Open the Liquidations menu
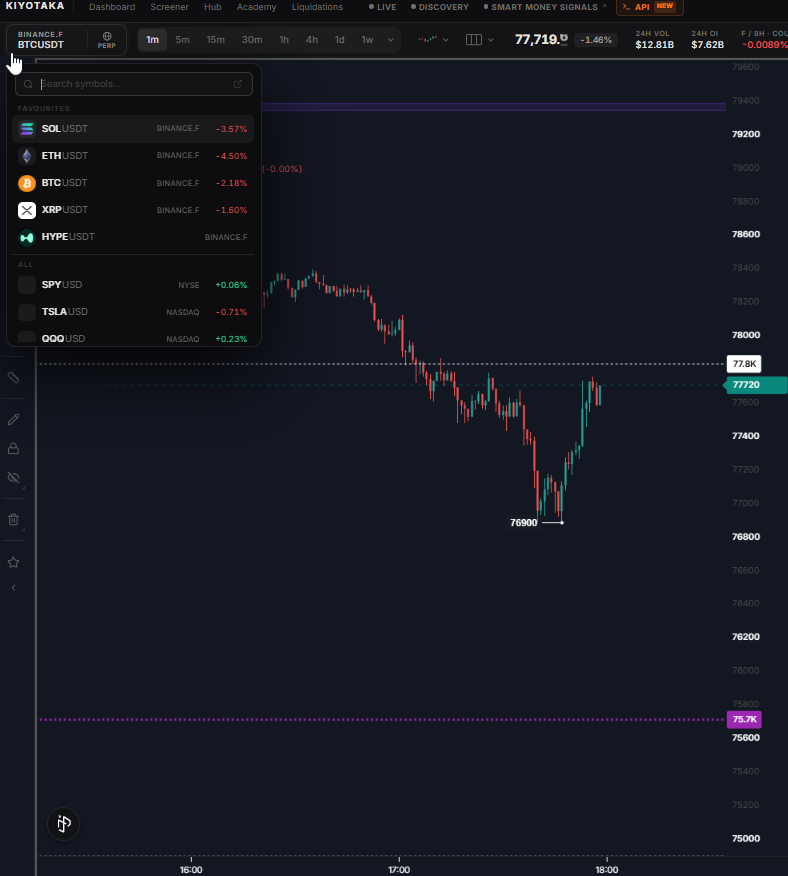This screenshot has width=788, height=876. coord(317,7)
